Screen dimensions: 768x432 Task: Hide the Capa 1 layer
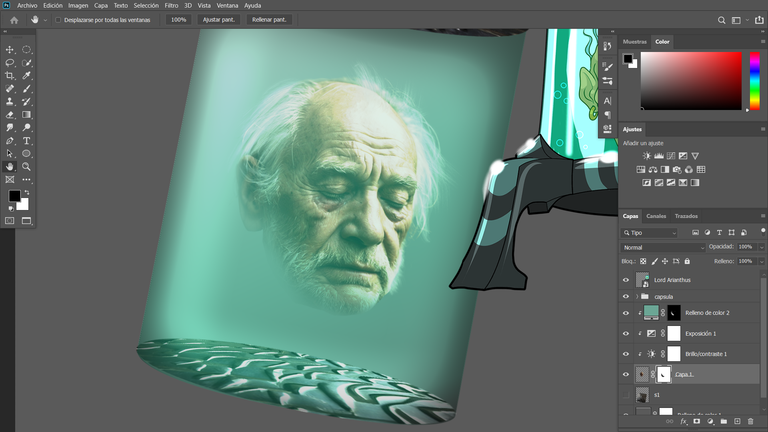tap(625, 374)
